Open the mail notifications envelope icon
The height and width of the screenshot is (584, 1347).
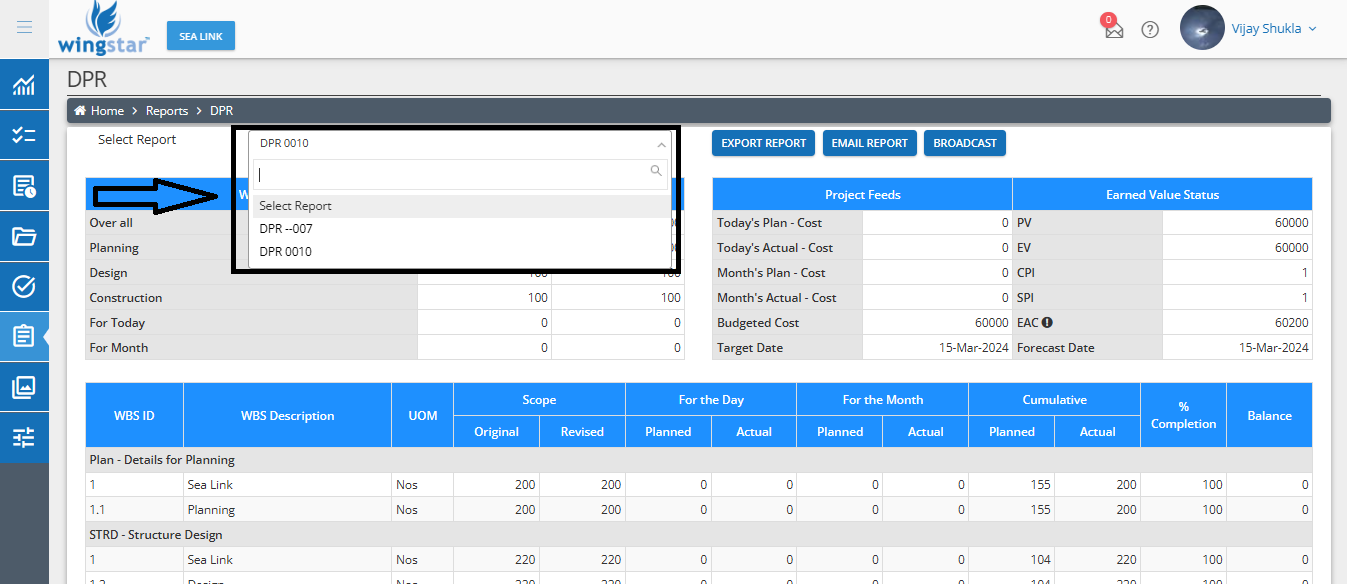pos(1114,30)
